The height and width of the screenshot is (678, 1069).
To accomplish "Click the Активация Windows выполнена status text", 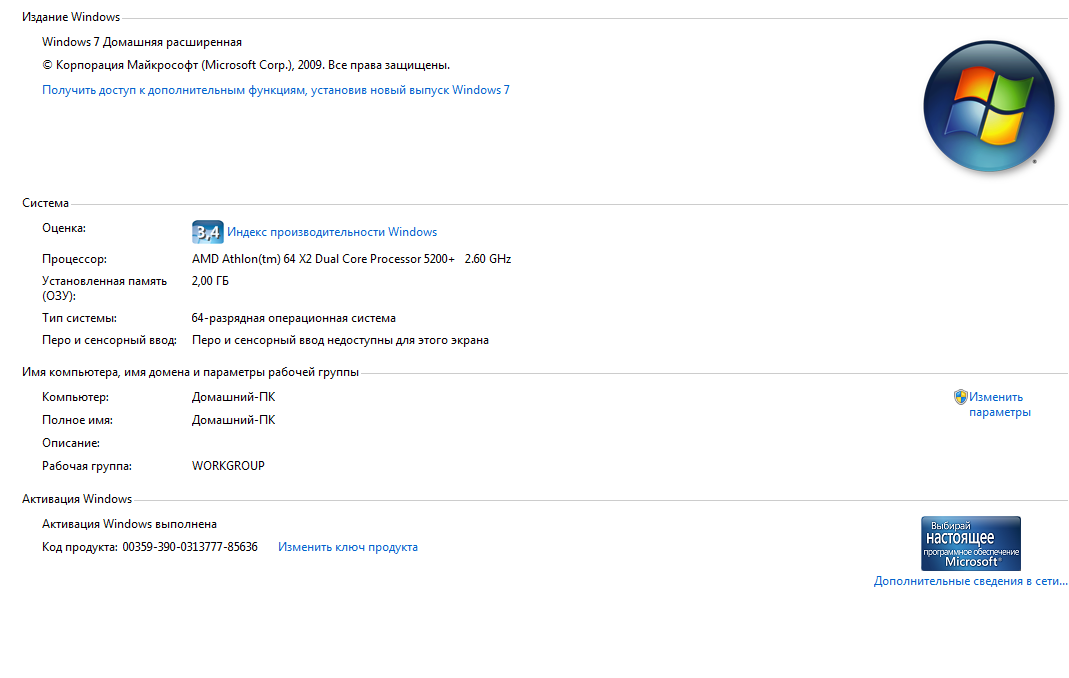I will (x=130, y=524).
